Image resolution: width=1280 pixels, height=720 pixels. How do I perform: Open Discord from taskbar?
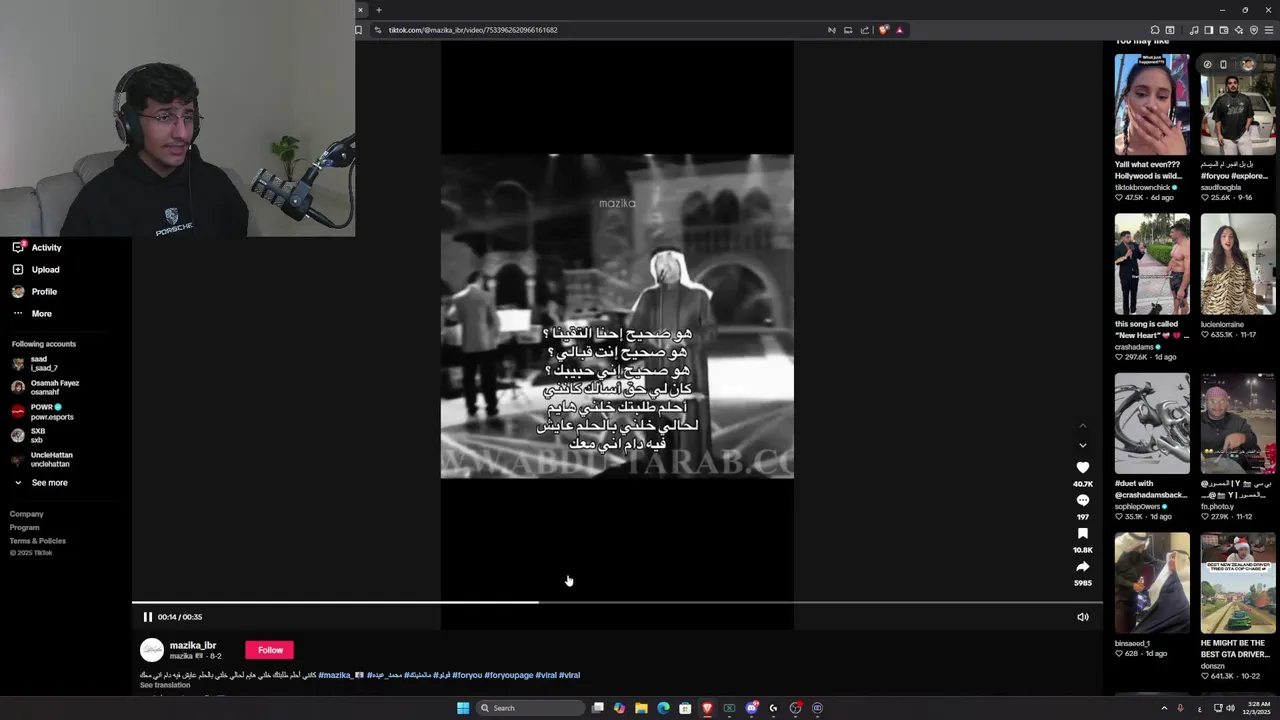point(751,708)
